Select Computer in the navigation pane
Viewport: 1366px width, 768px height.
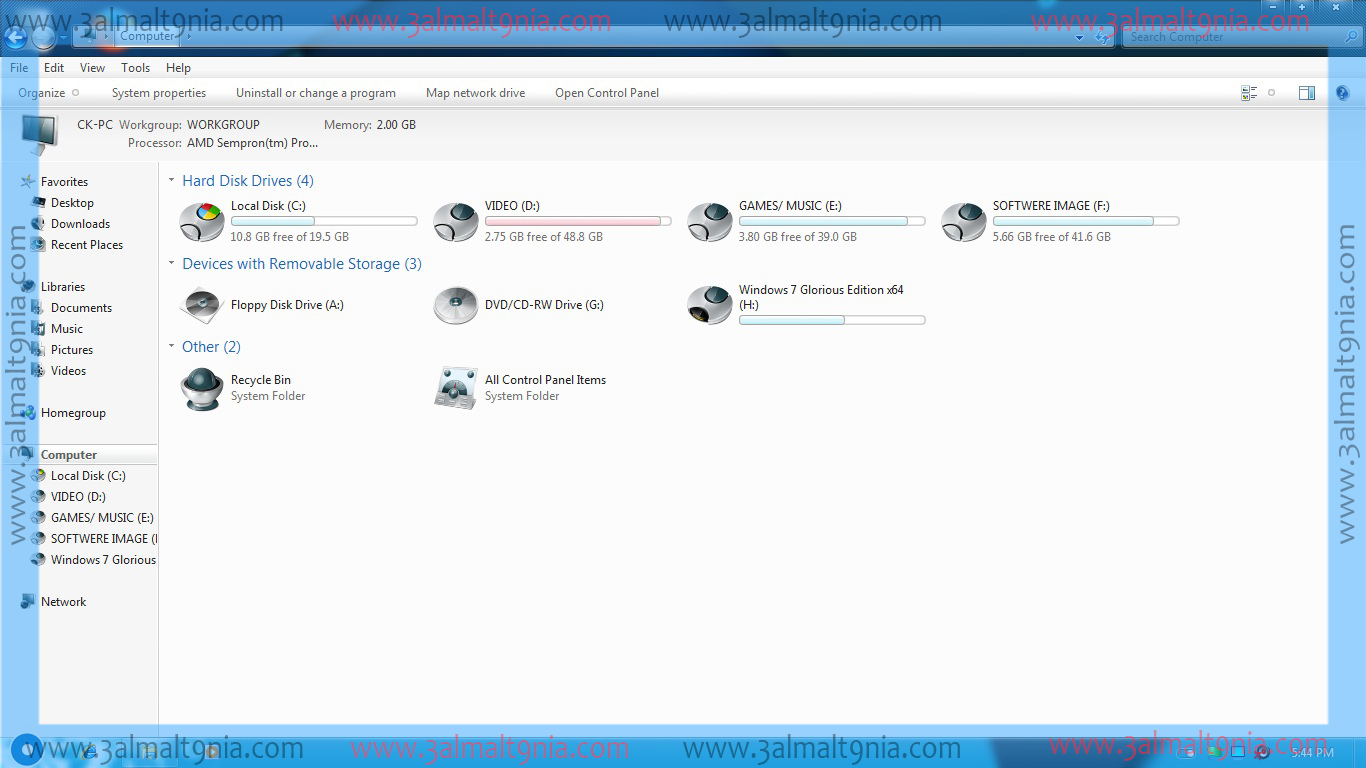point(69,455)
